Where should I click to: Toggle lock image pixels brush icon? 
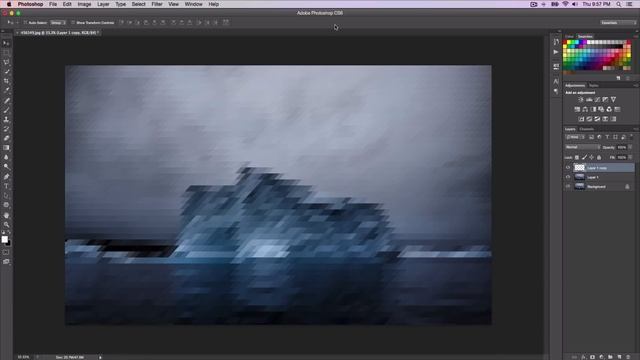click(584, 157)
